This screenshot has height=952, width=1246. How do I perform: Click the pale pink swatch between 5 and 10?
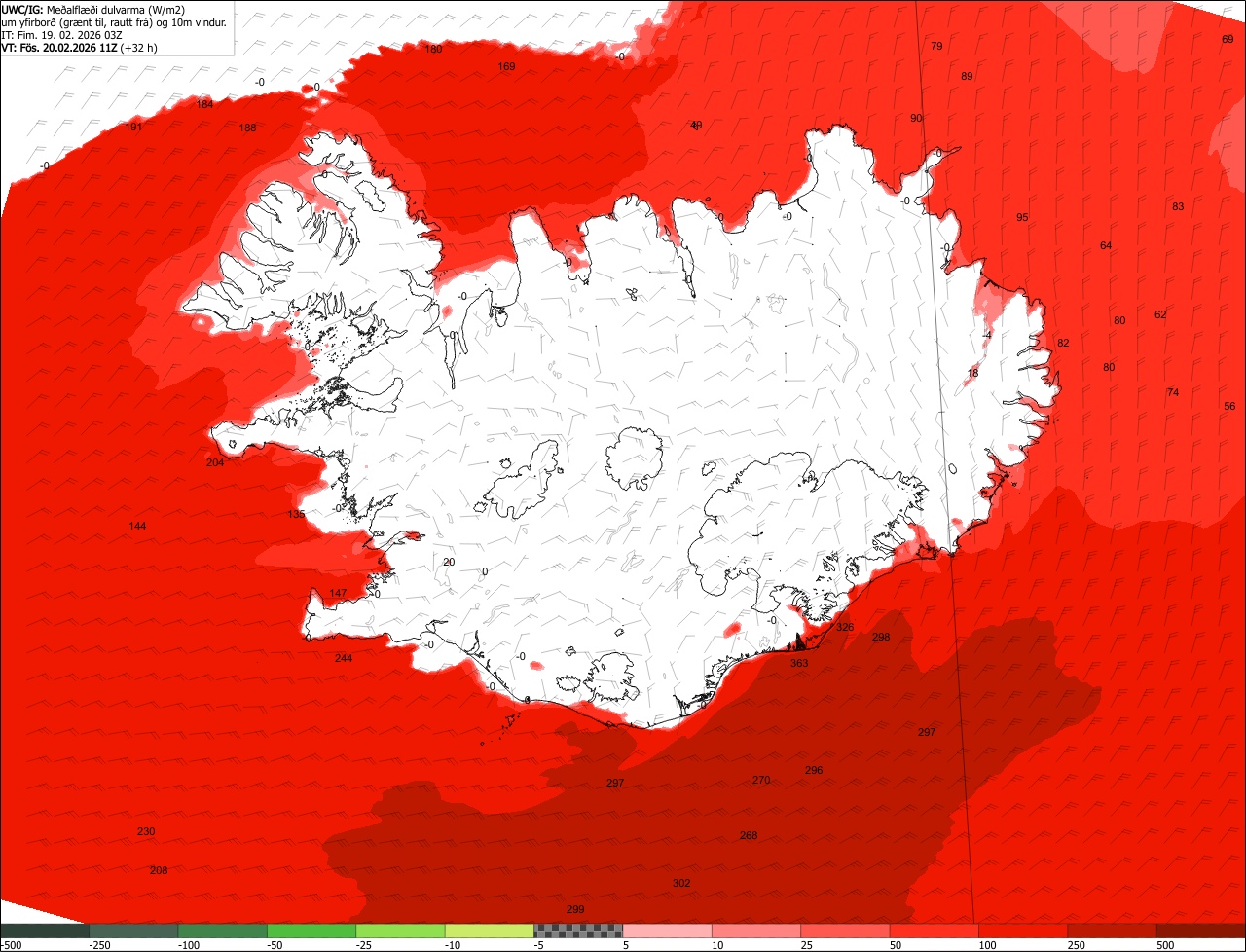click(667, 931)
